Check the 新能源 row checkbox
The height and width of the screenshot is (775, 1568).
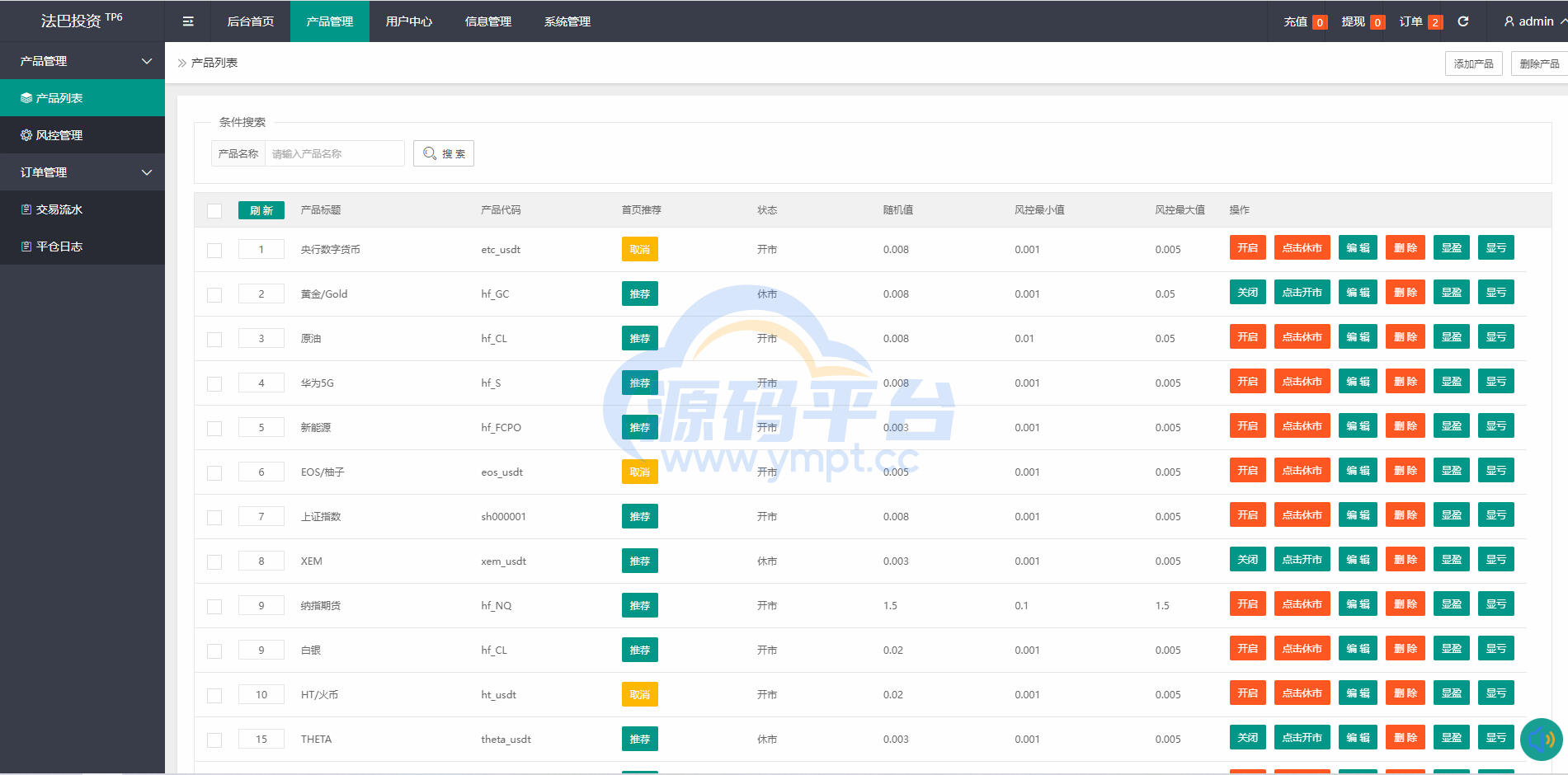coord(214,428)
